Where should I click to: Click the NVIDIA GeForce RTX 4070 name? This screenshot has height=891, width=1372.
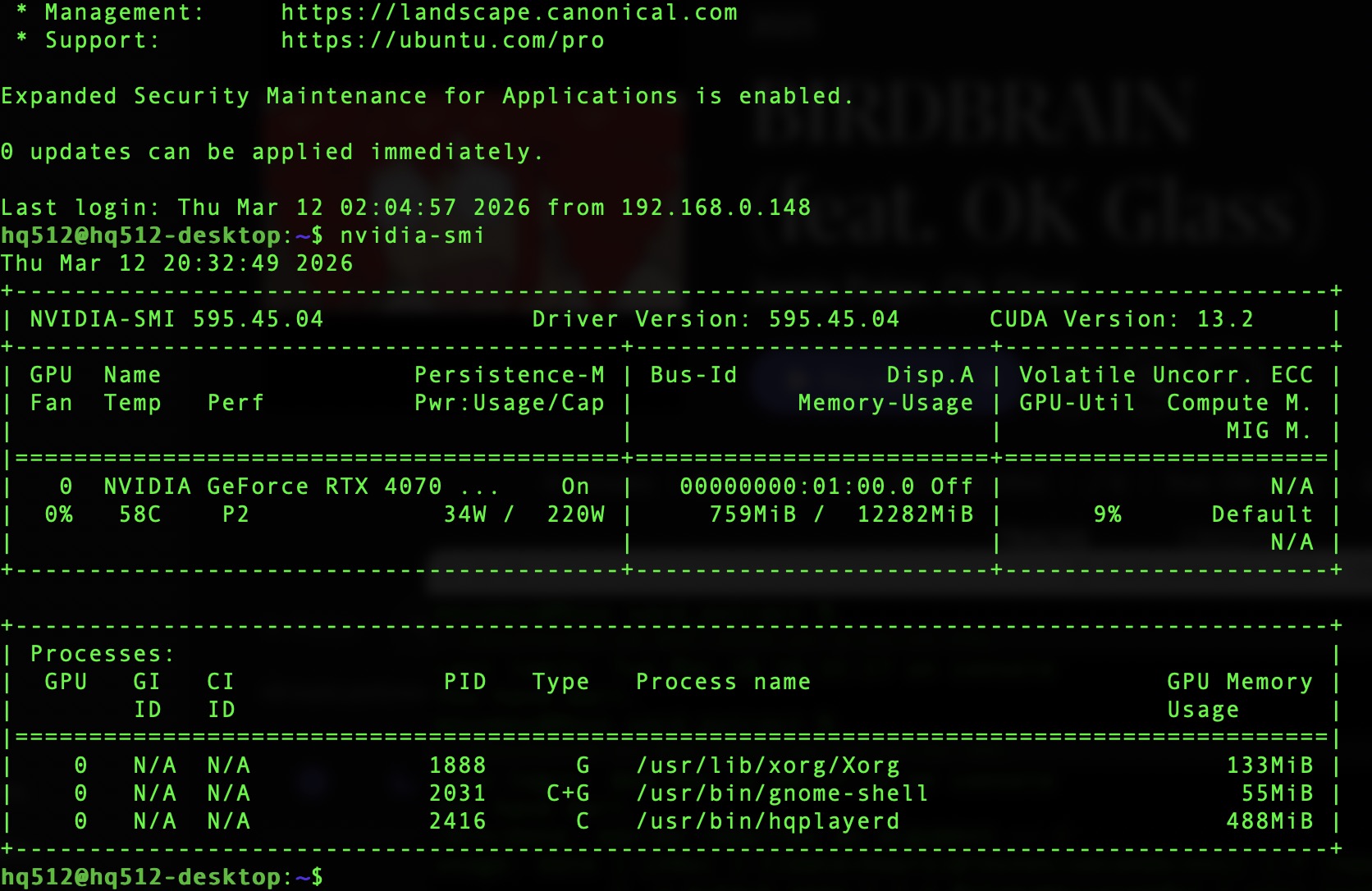click(x=272, y=487)
